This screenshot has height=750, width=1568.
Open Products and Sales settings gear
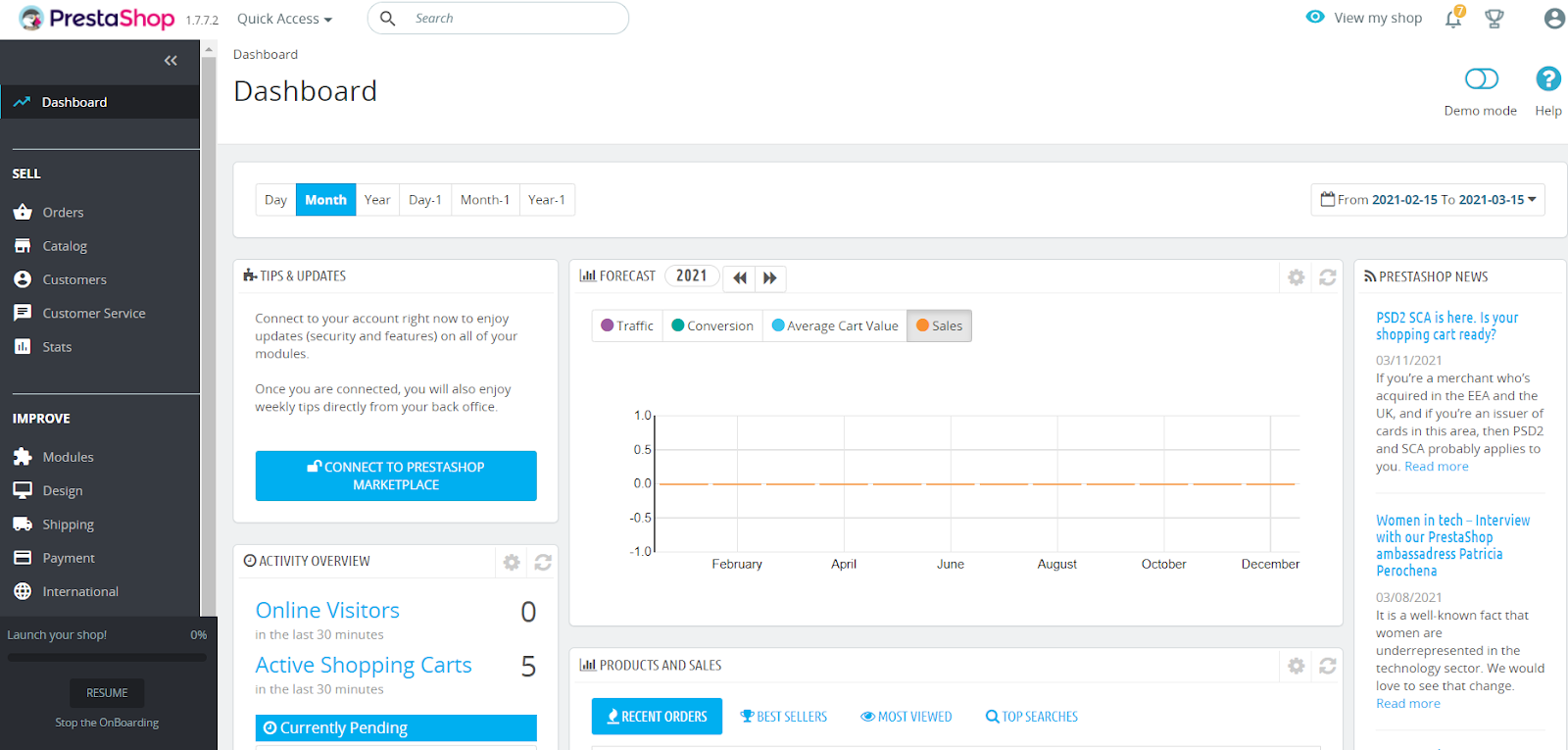[x=1296, y=666]
